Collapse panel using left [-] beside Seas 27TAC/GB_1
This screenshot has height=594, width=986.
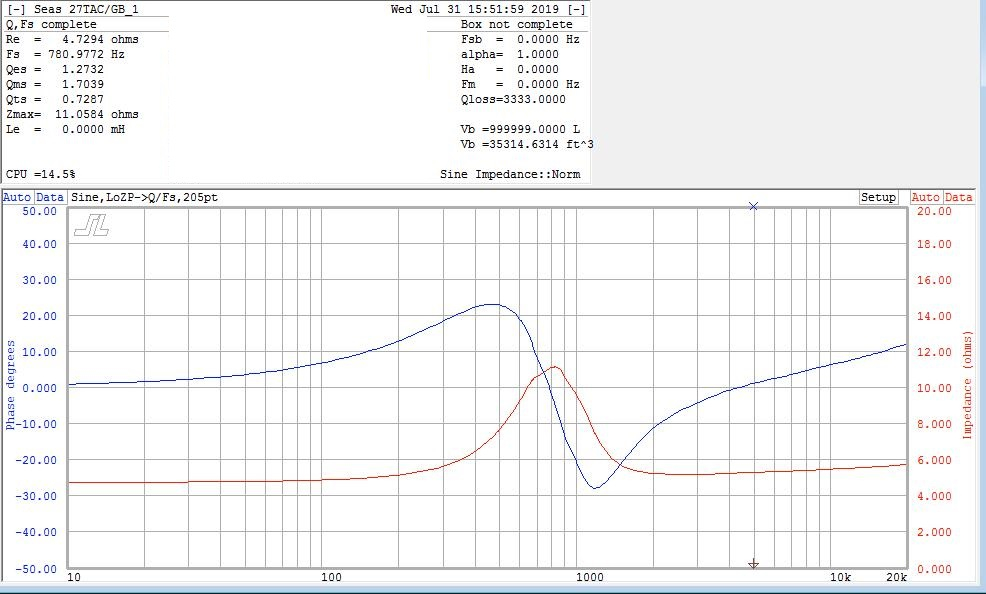tap(16, 9)
